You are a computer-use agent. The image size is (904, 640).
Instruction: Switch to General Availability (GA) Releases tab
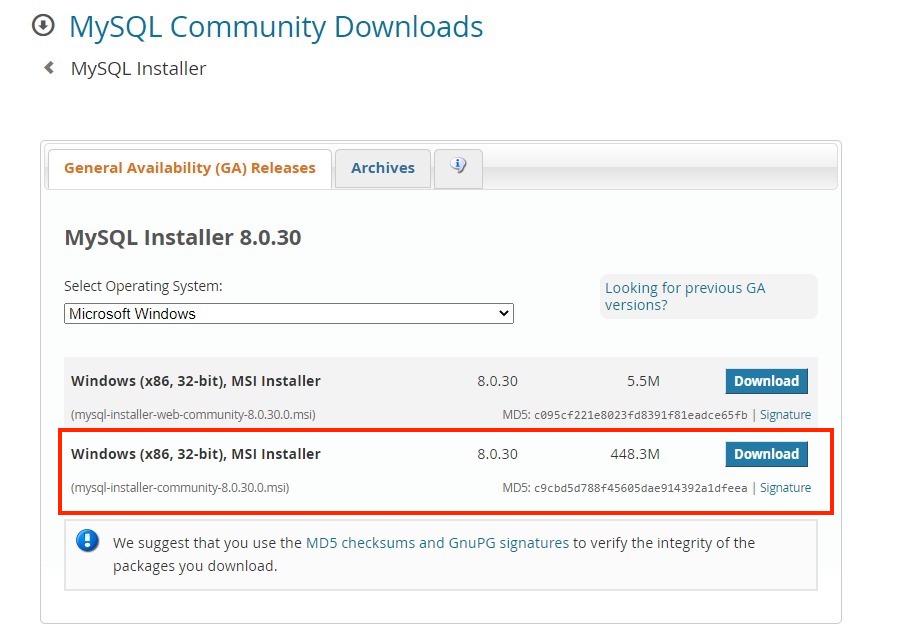tap(190, 168)
